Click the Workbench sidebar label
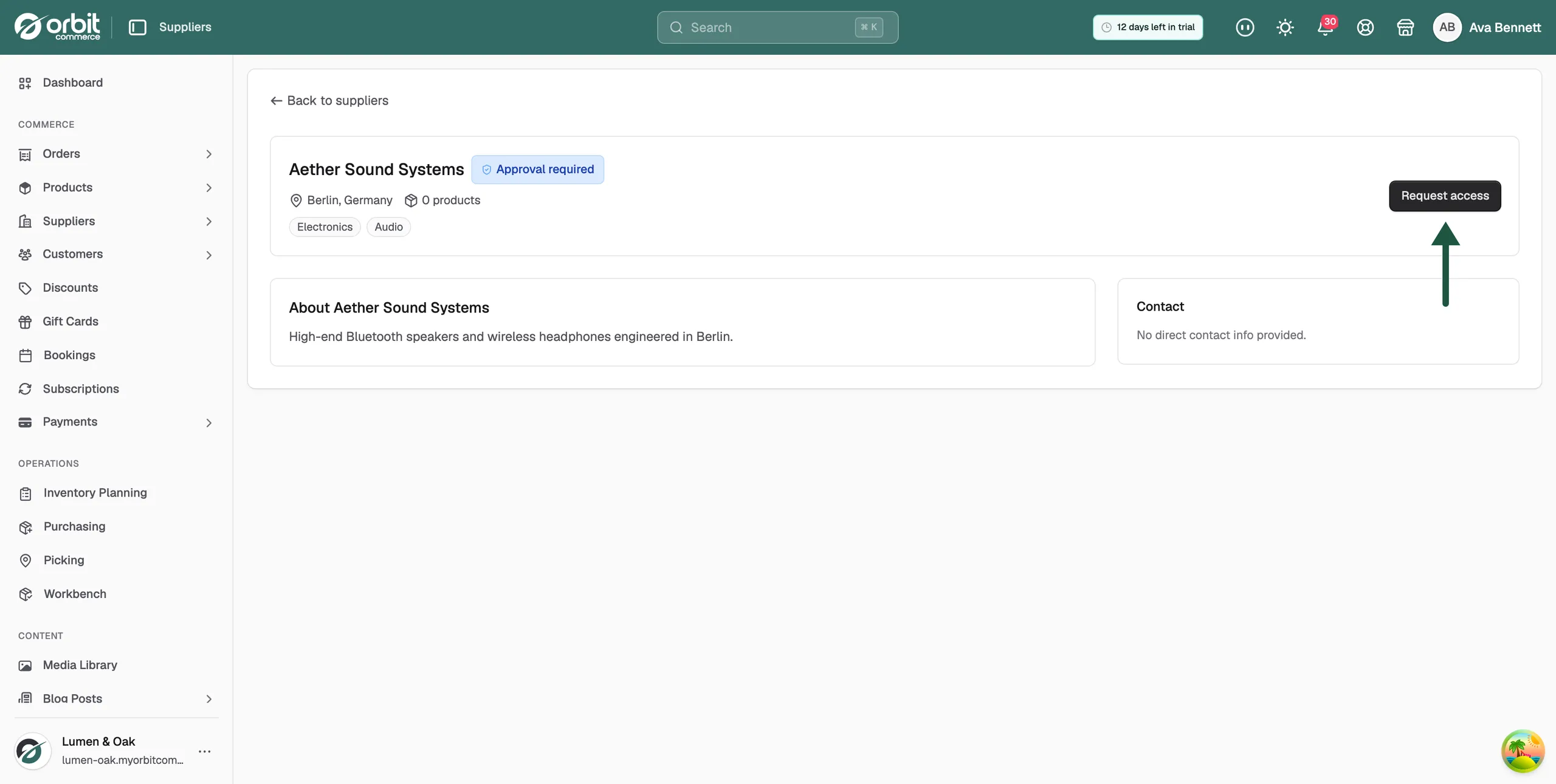This screenshot has height=784, width=1556. point(75,594)
